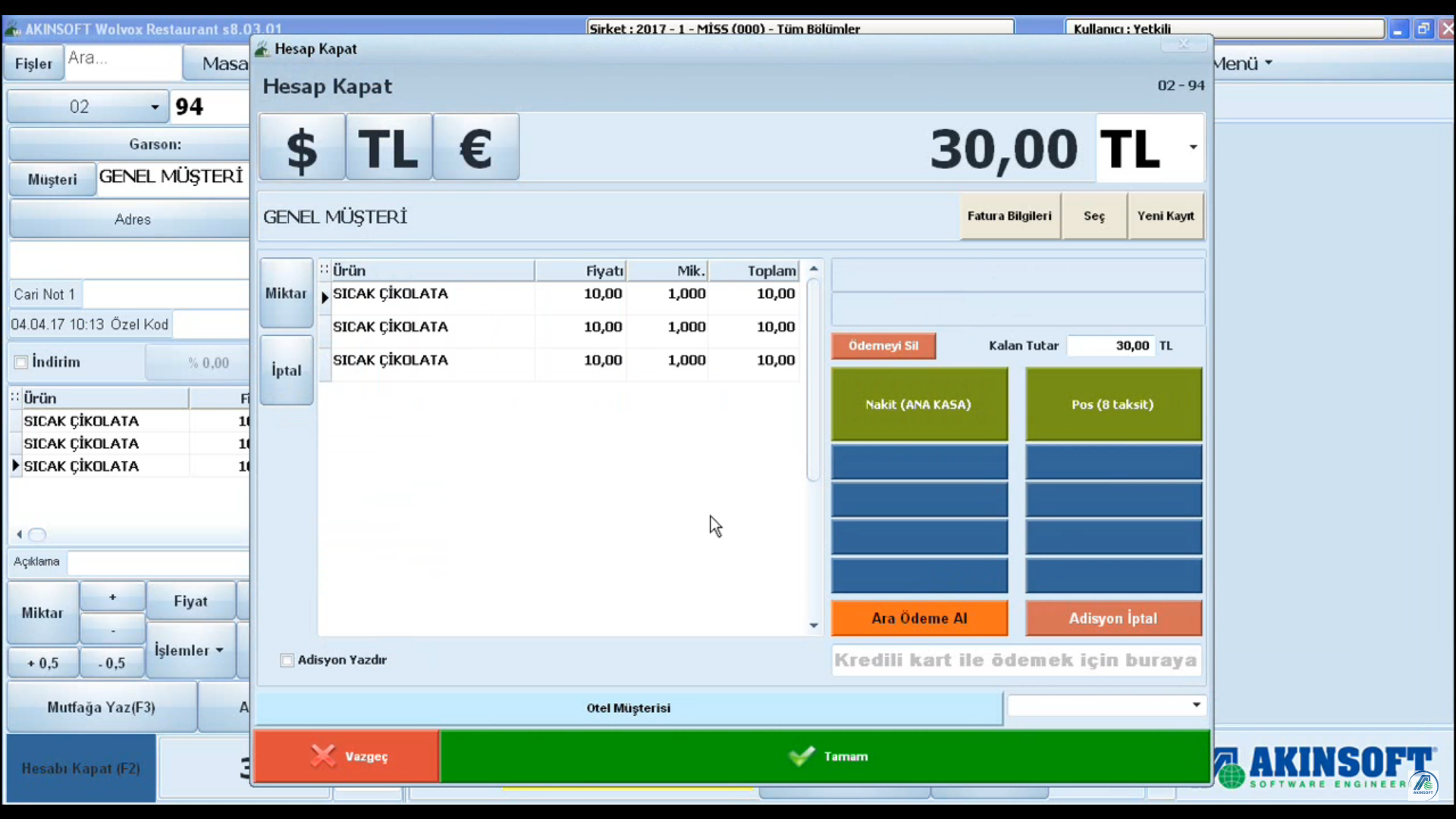Select the euro currency button
1456x819 pixels.
[476, 147]
